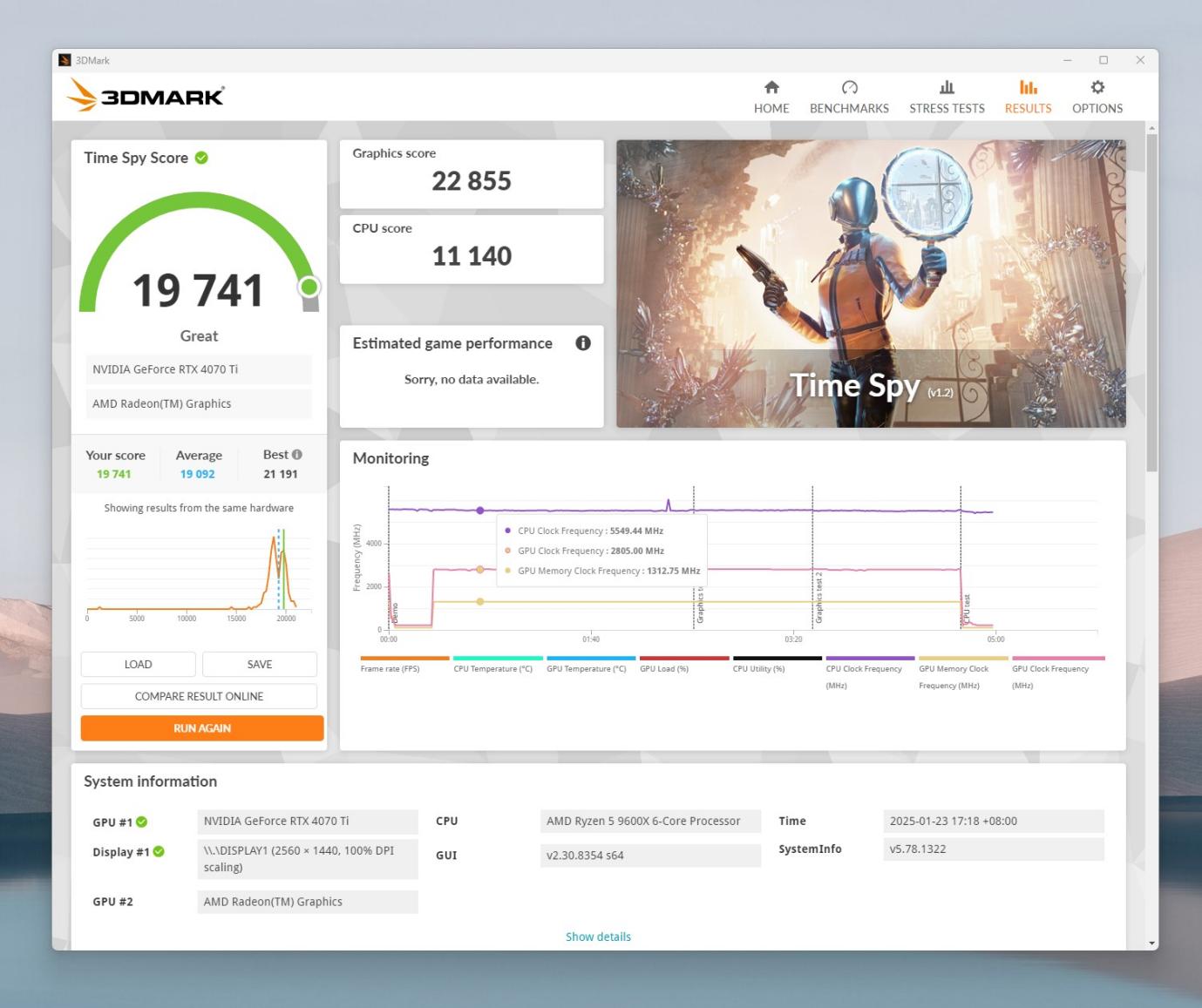Screen dimensions: 1202x1008
Task: Click Graphics score value 22 855
Action: click(472, 181)
